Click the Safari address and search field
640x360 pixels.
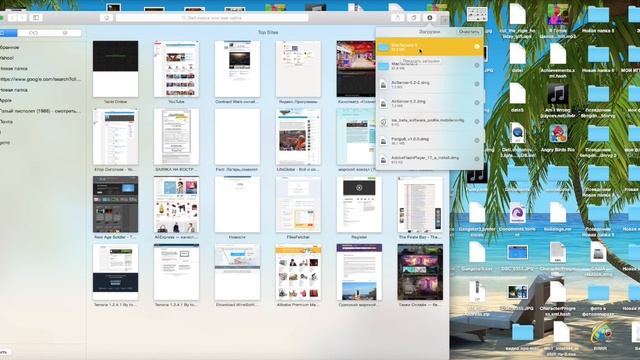[212, 18]
